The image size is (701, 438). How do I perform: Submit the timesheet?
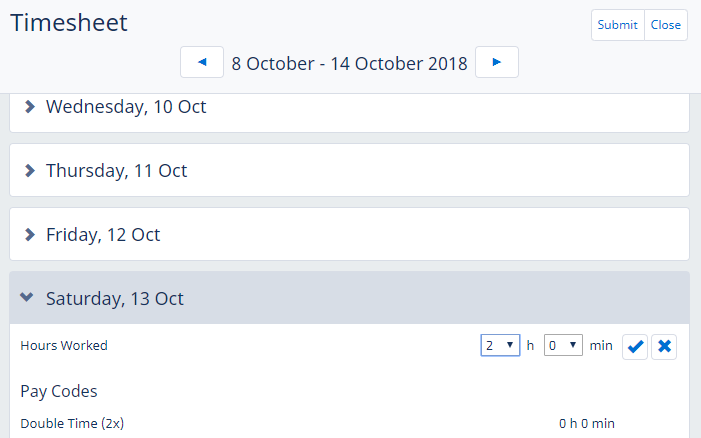[x=617, y=25]
